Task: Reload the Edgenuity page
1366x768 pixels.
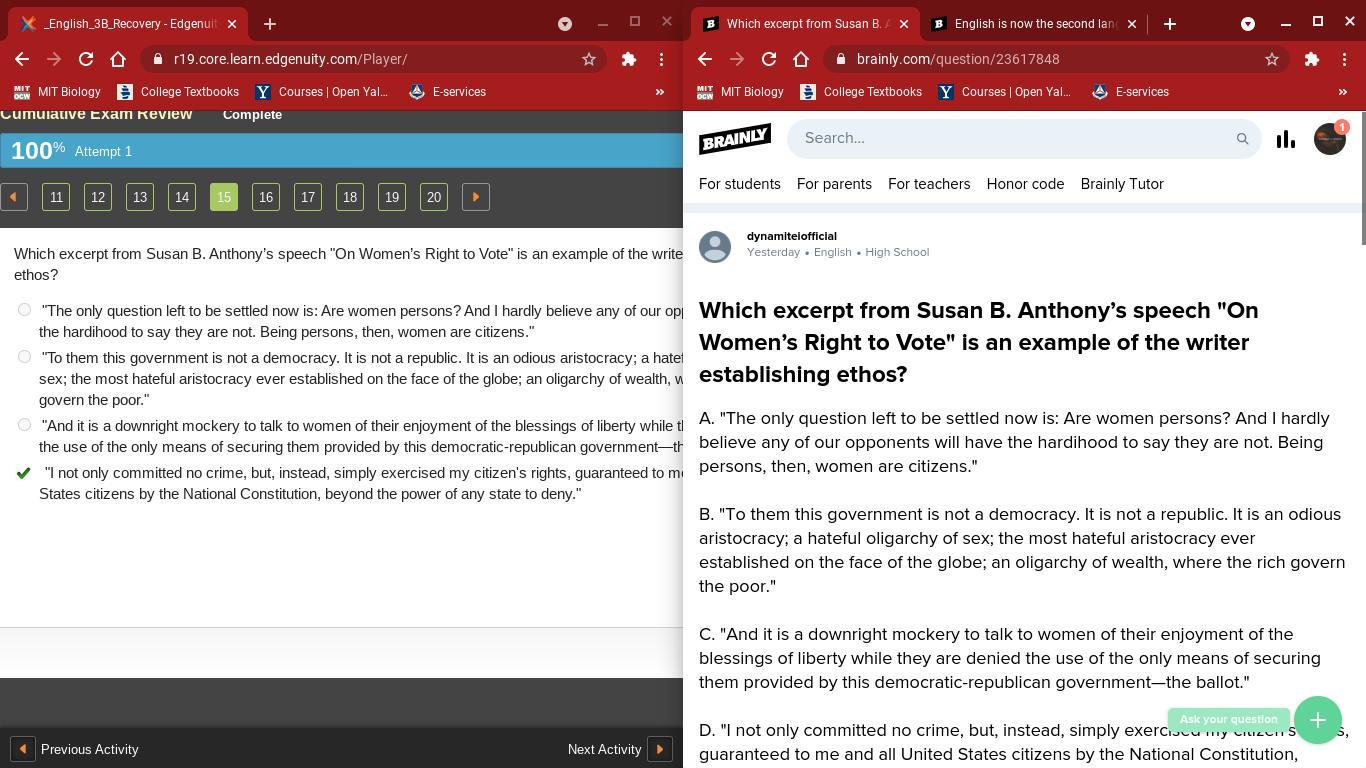Action: pos(86,59)
